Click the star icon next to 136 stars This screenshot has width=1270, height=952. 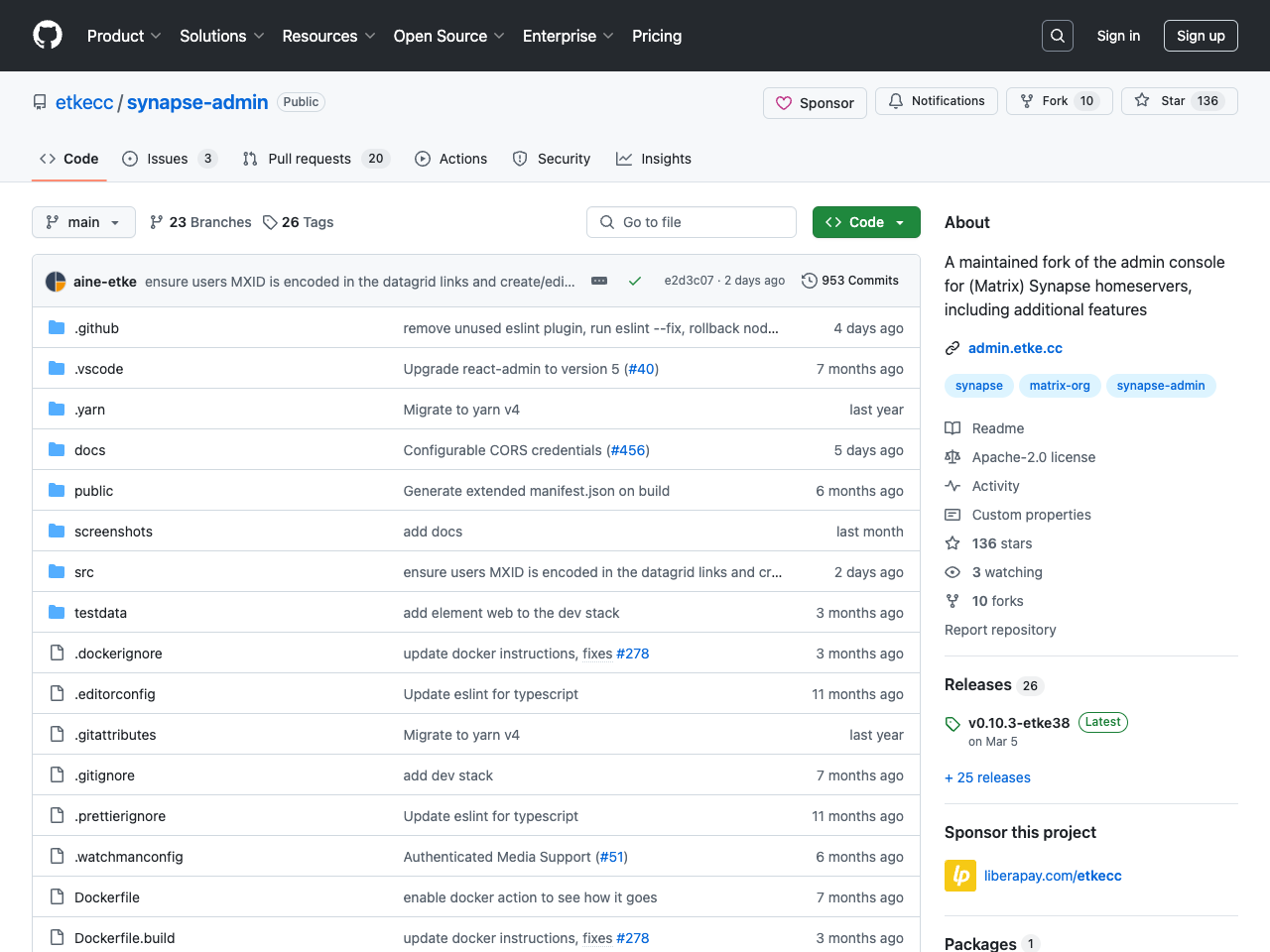952,543
